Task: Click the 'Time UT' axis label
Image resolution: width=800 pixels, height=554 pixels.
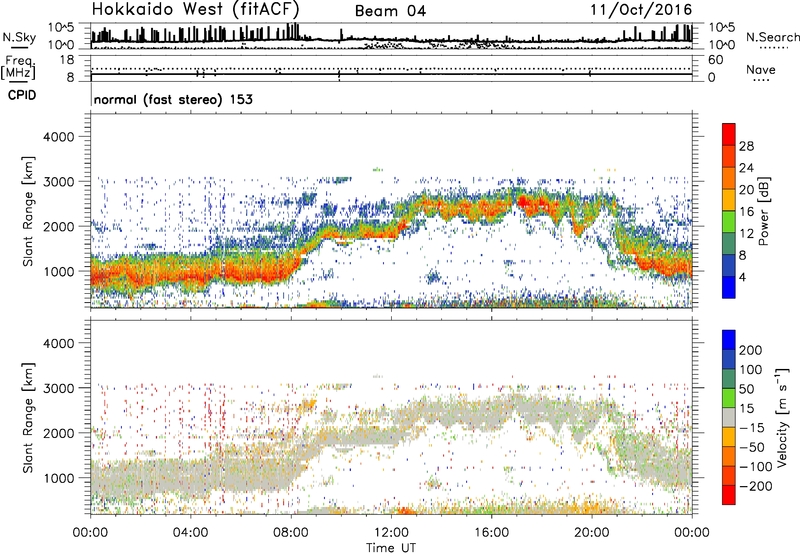Action: pyautogui.click(x=391, y=548)
